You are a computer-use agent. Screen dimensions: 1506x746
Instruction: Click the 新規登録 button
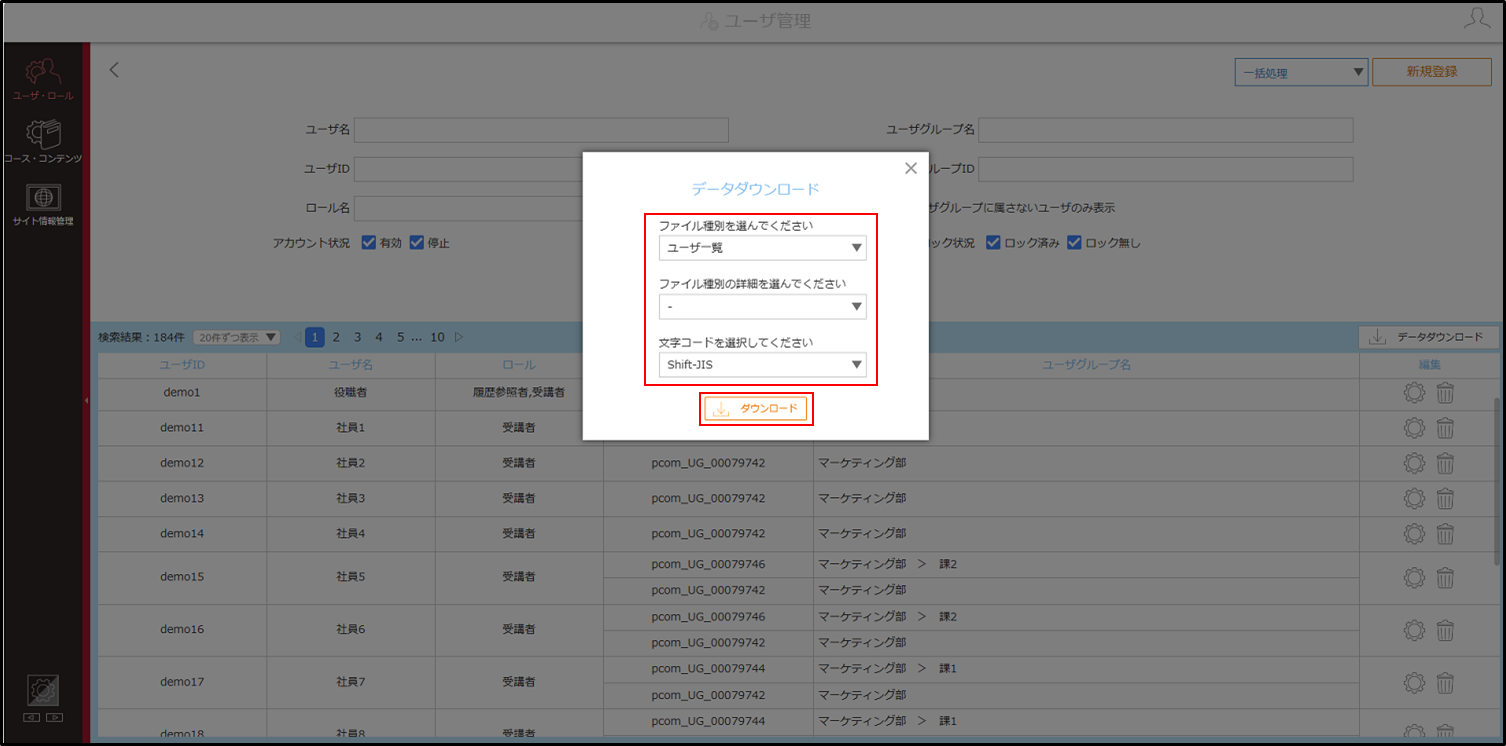tap(1431, 72)
